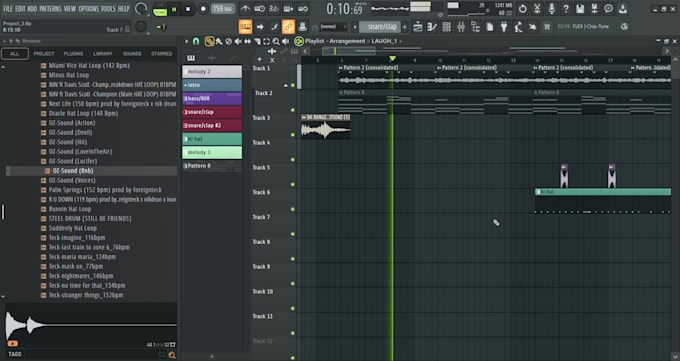
Task: Show the Browser panel icon
Action: pyautogui.click(x=475, y=27)
